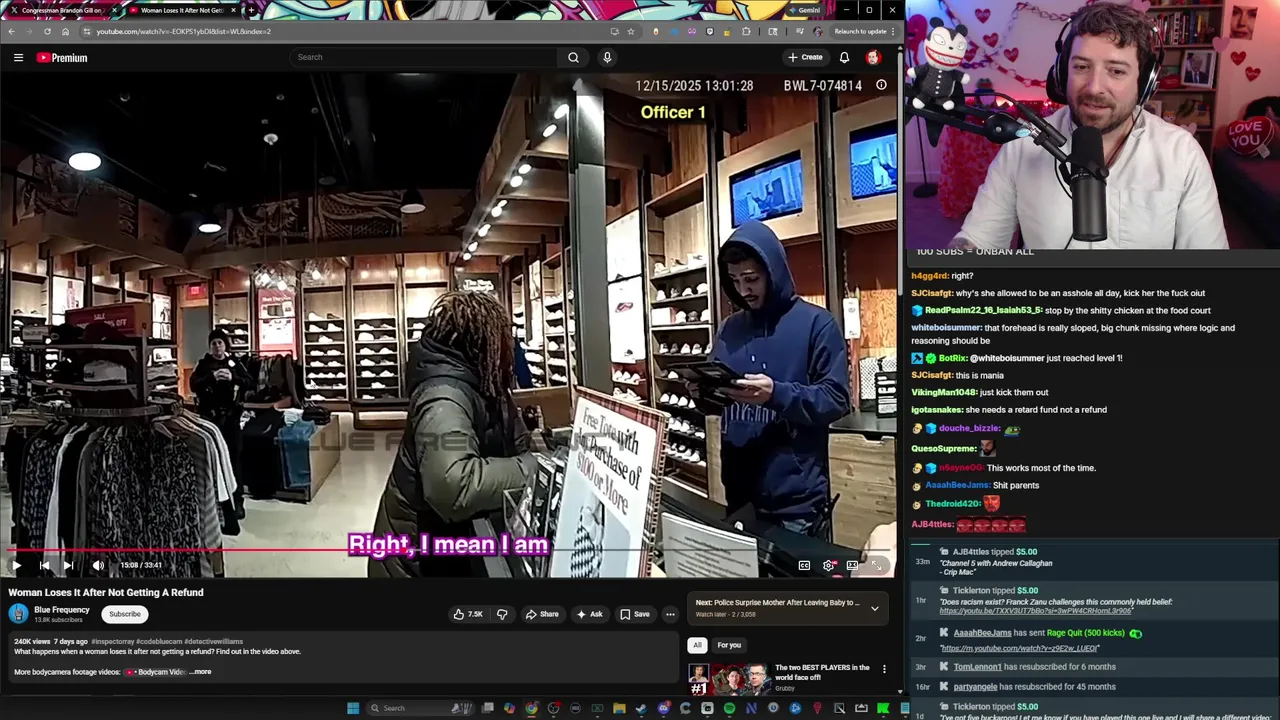Screen dimensions: 1280x720
Task: Seek along the red video progress bar
Action: click(448, 550)
